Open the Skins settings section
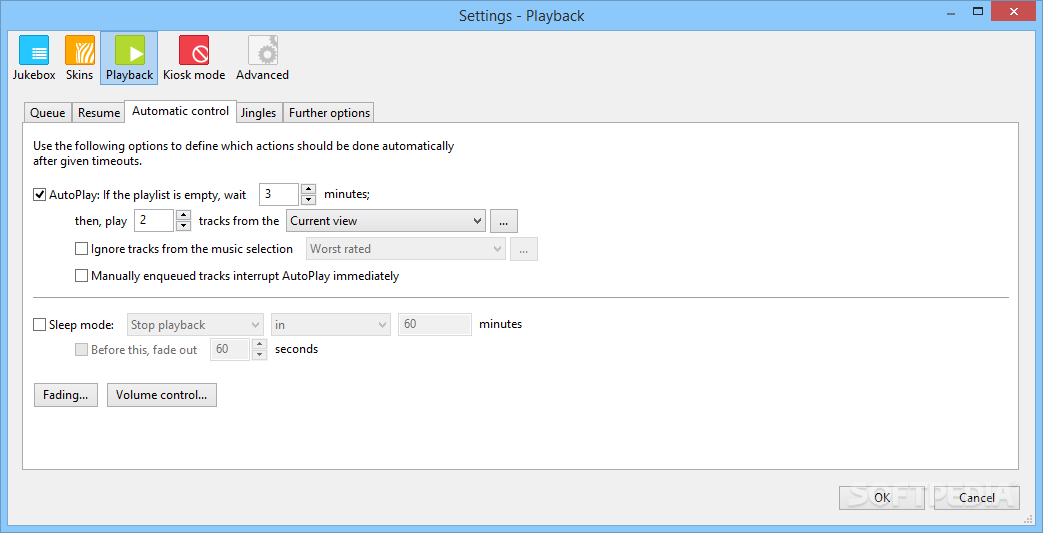This screenshot has width=1043, height=533. [79, 58]
